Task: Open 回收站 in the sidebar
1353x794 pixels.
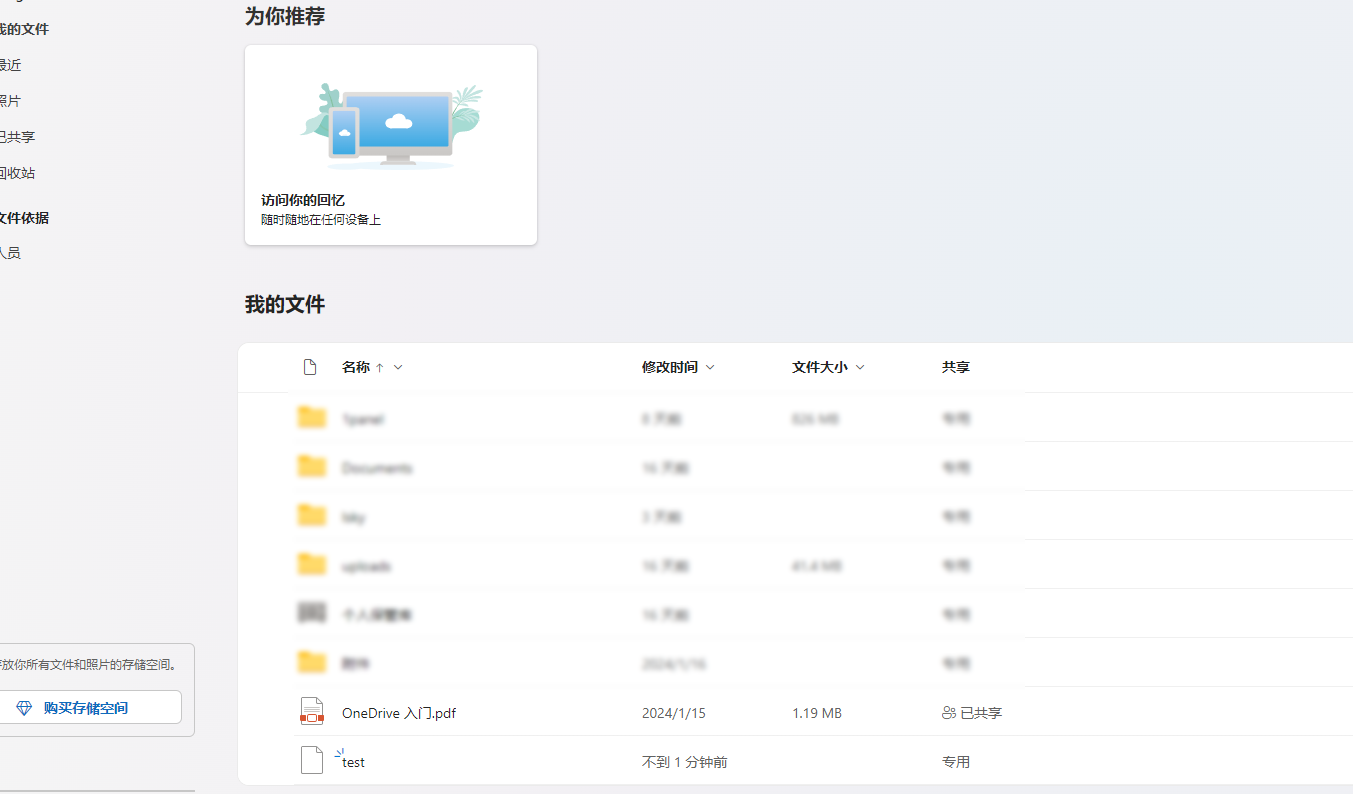Action: [x=17, y=173]
